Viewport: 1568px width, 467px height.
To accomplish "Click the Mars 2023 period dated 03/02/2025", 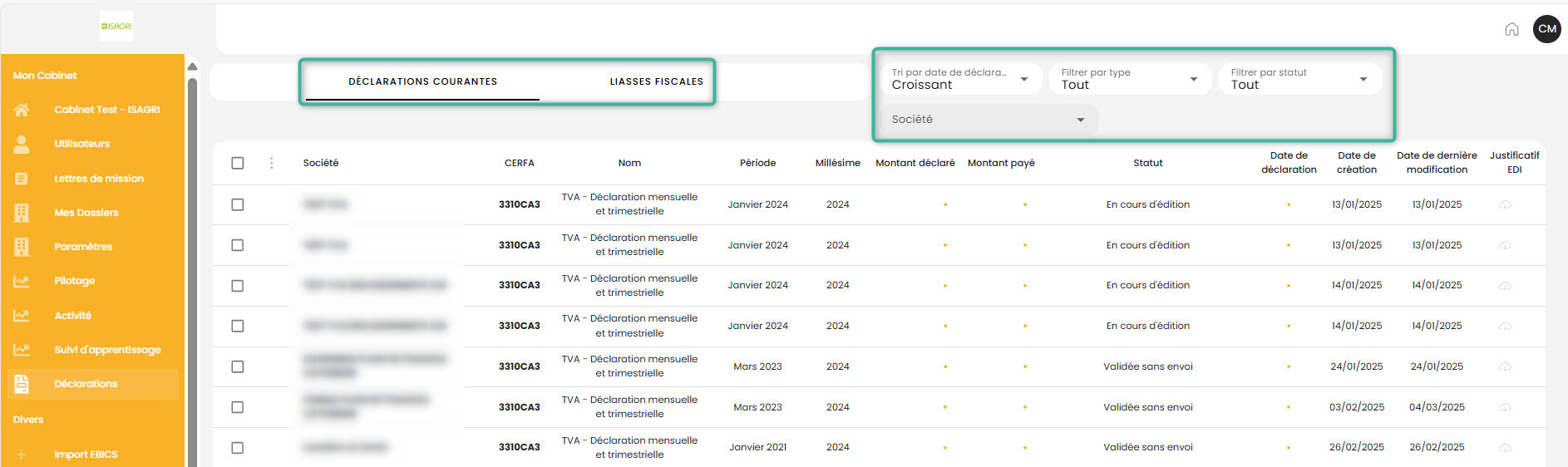I will [757, 407].
